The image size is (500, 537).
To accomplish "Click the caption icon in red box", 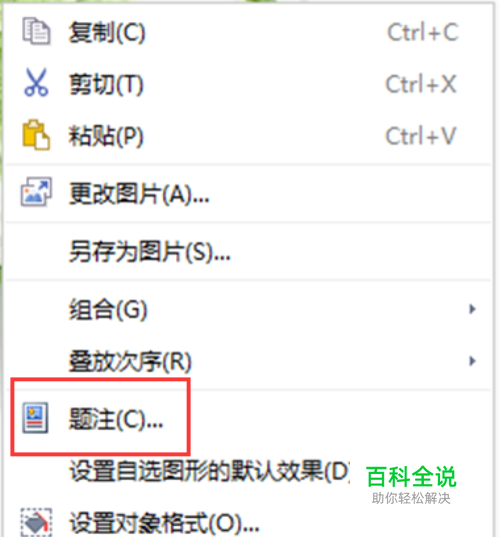I will coord(35,417).
